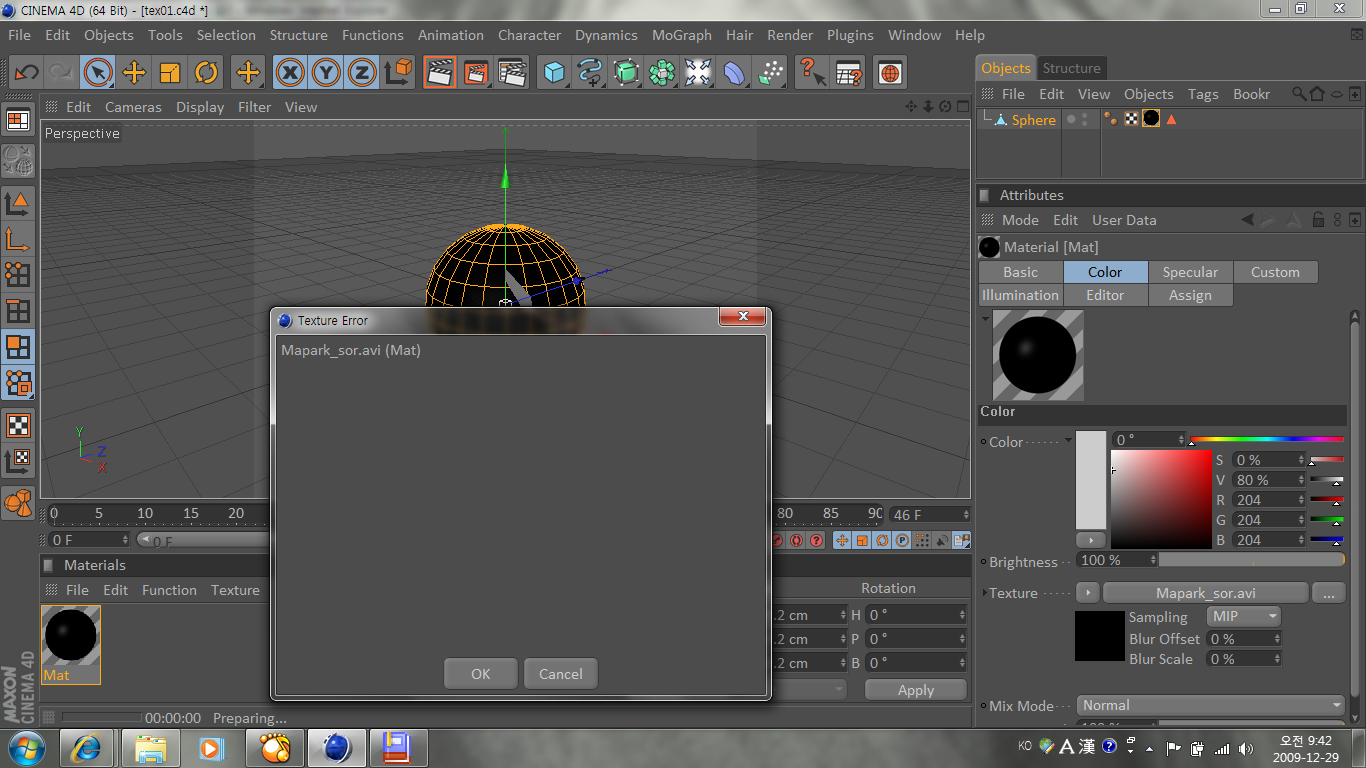Toggle parameter (P) keyframe recording in timeline

902,540
